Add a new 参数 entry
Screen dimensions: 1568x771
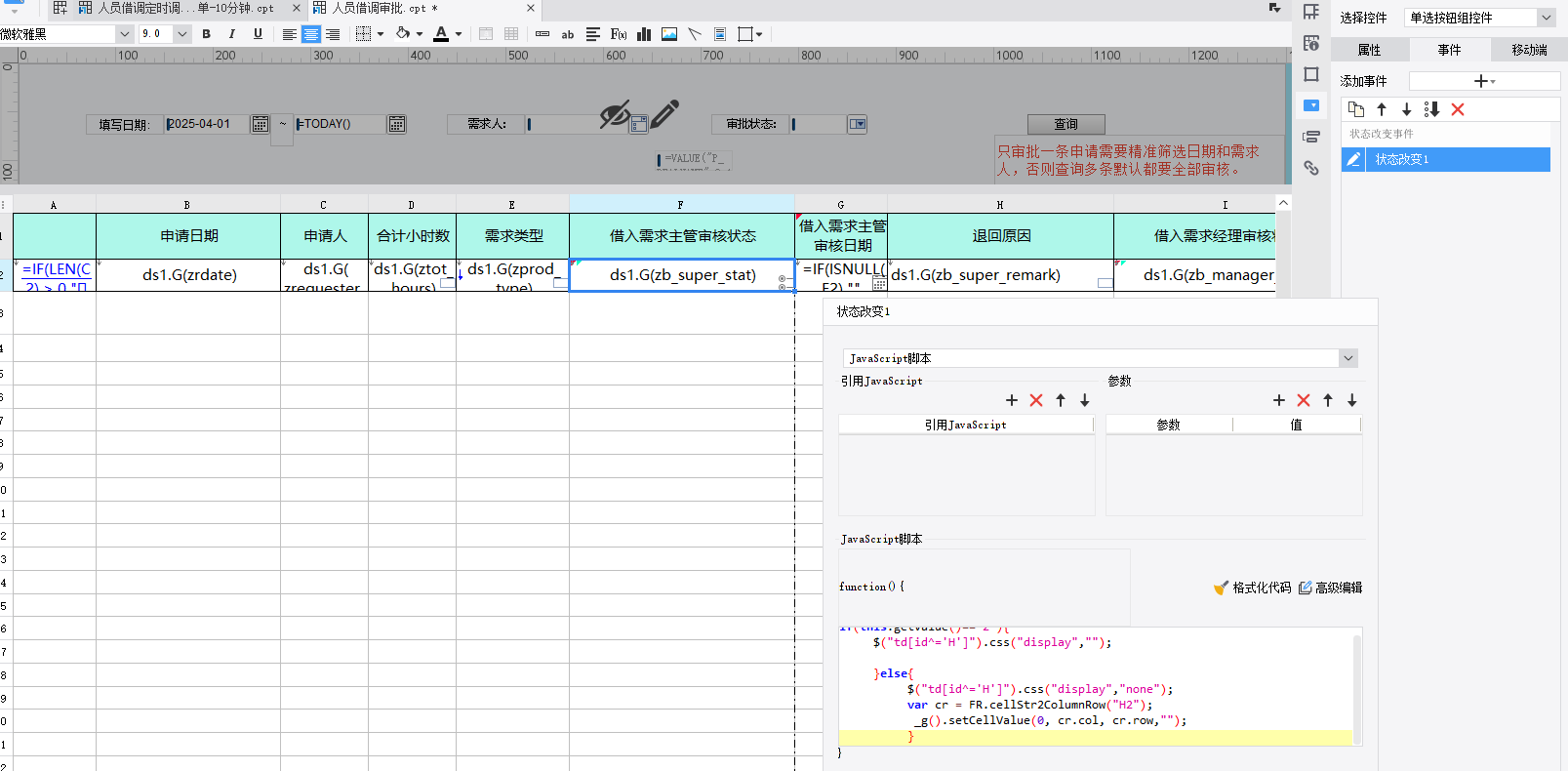[x=1279, y=400]
